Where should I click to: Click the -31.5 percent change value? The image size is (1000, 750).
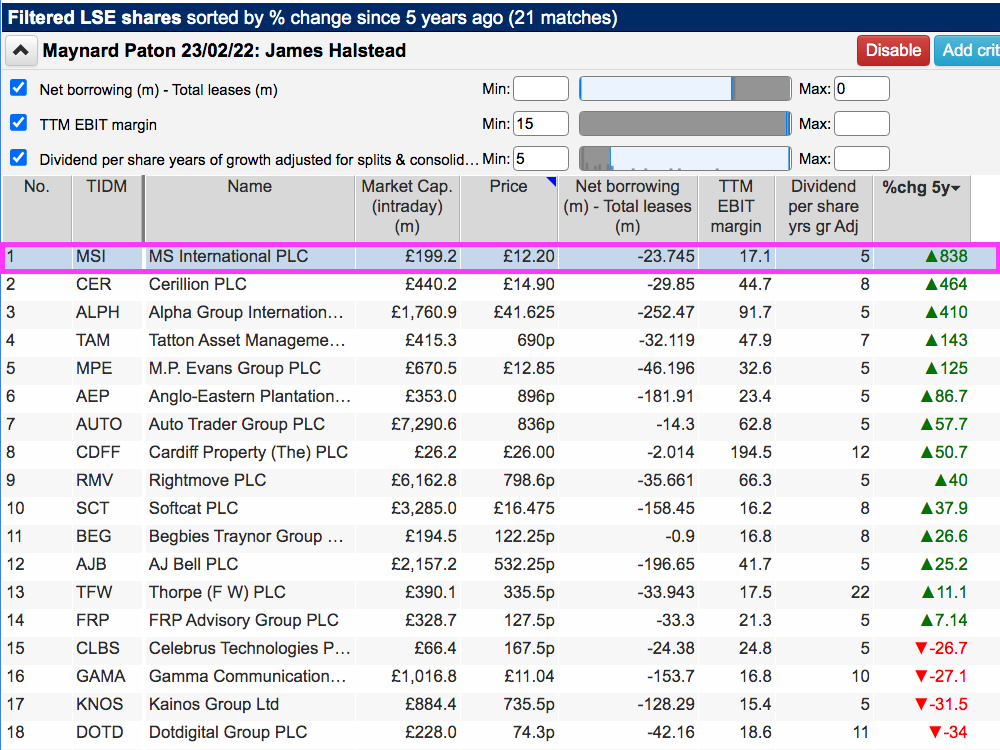tap(941, 705)
